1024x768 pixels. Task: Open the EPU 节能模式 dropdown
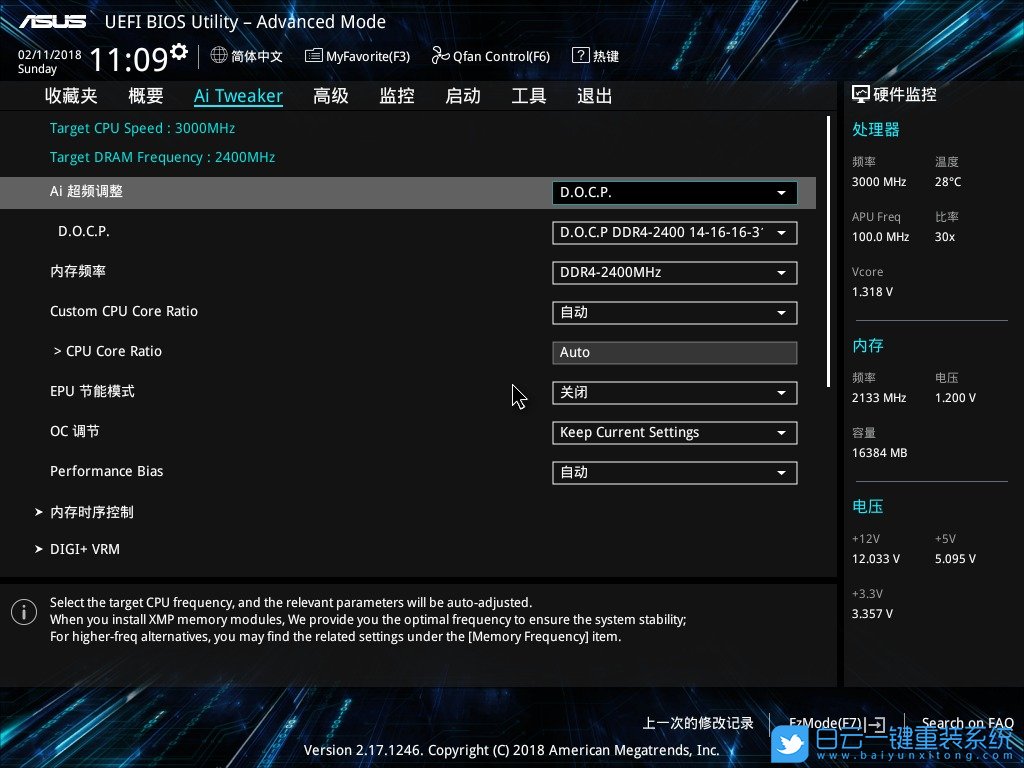674,393
